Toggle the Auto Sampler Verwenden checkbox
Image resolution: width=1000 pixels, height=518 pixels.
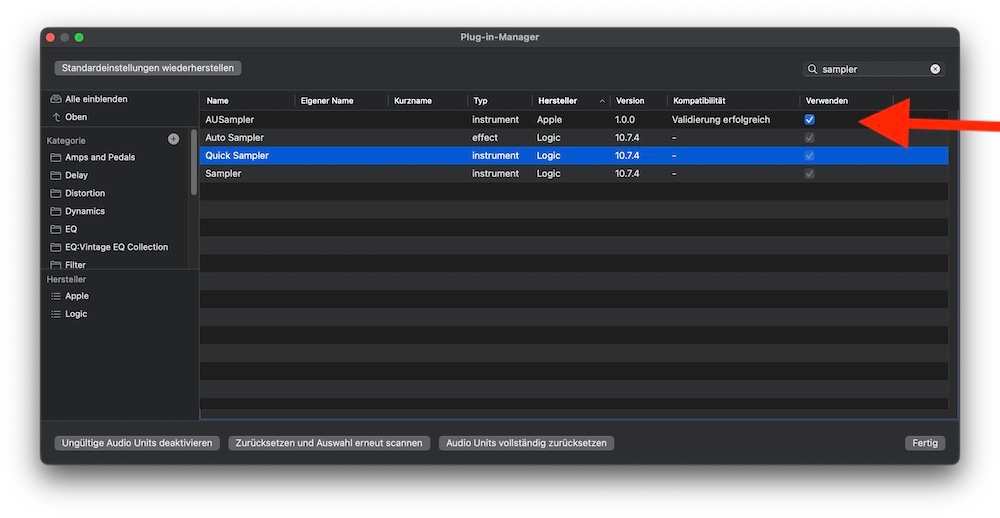(809, 138)
